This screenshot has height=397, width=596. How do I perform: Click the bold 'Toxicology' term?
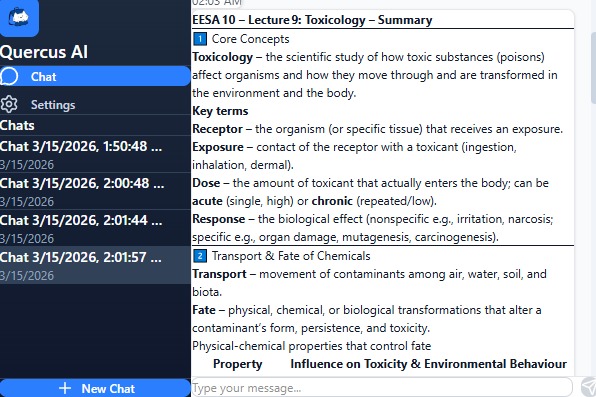(x=222, y=57)
